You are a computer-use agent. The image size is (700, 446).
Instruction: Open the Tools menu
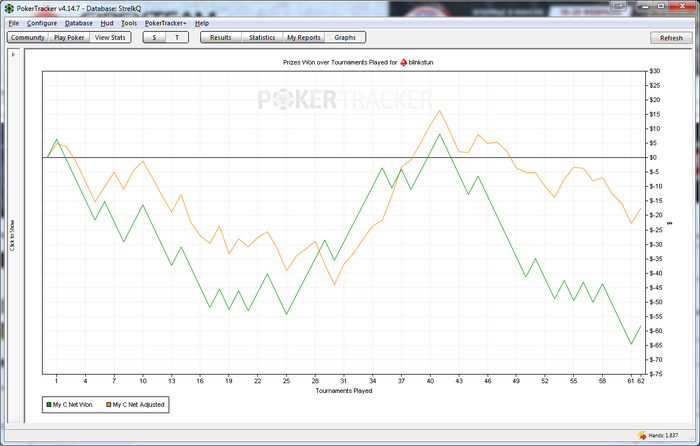(x=129, y=23)
